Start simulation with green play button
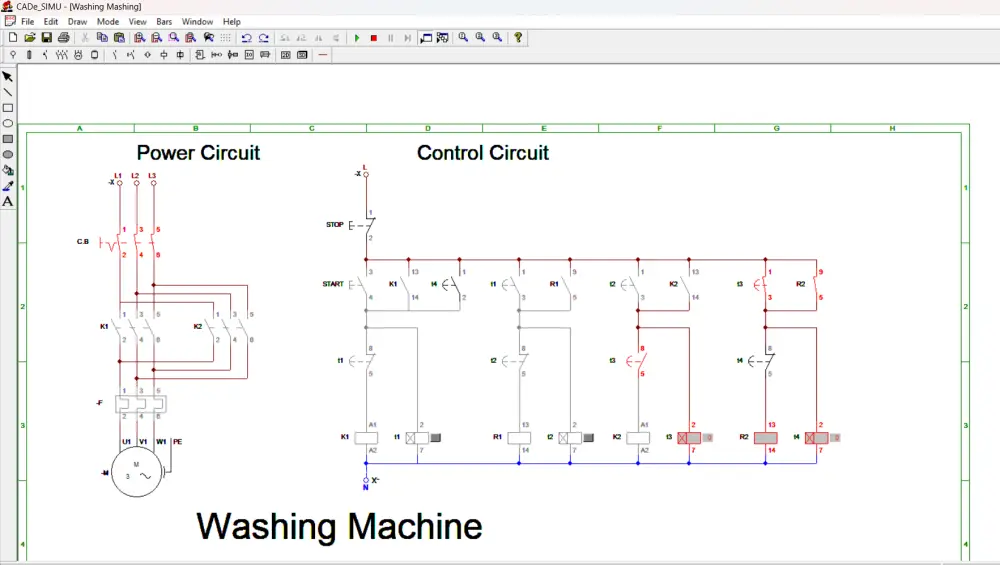The height and width of the screenshot is (565, 1000). click(357, 38)
